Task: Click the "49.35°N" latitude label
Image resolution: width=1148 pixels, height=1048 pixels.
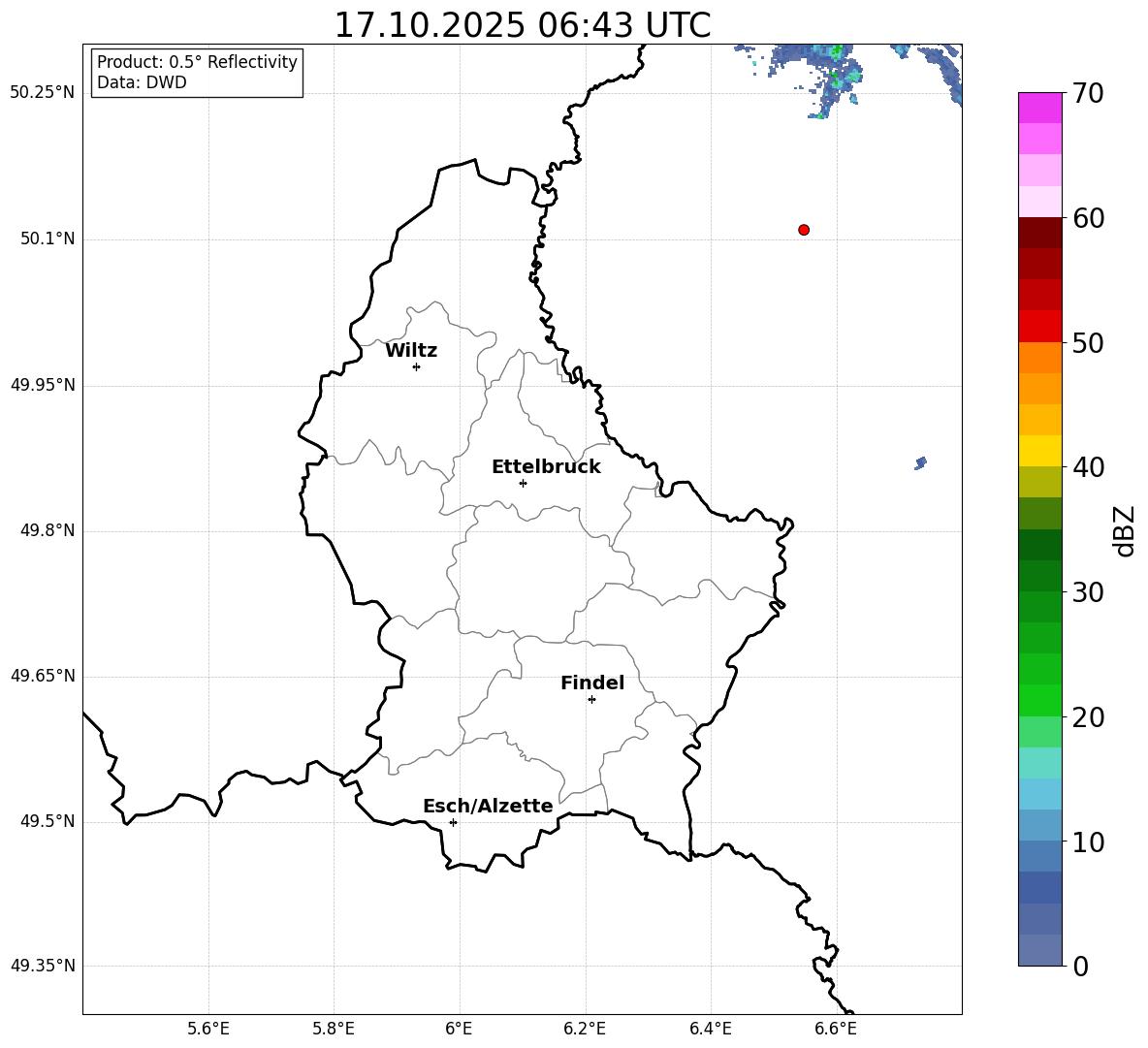Action: coord(42,966)
